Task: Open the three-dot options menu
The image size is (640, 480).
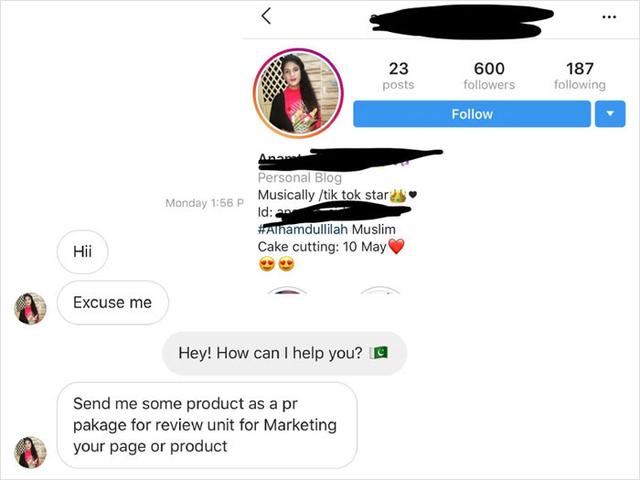Action: [609, 17]
